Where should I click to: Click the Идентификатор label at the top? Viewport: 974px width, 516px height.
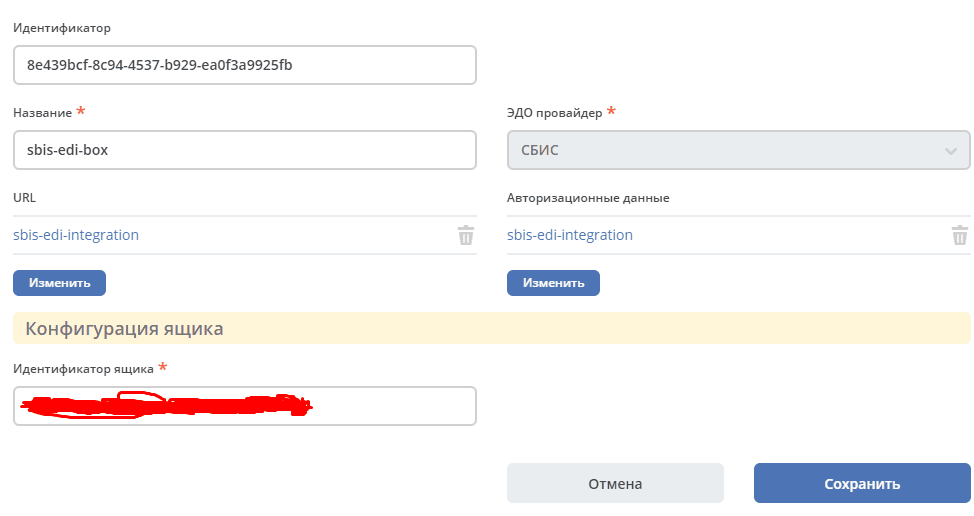click(61, 28)
